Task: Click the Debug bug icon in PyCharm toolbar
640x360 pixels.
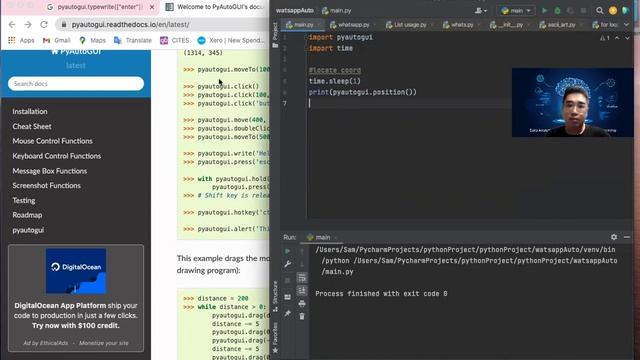Action: (557, 11)
